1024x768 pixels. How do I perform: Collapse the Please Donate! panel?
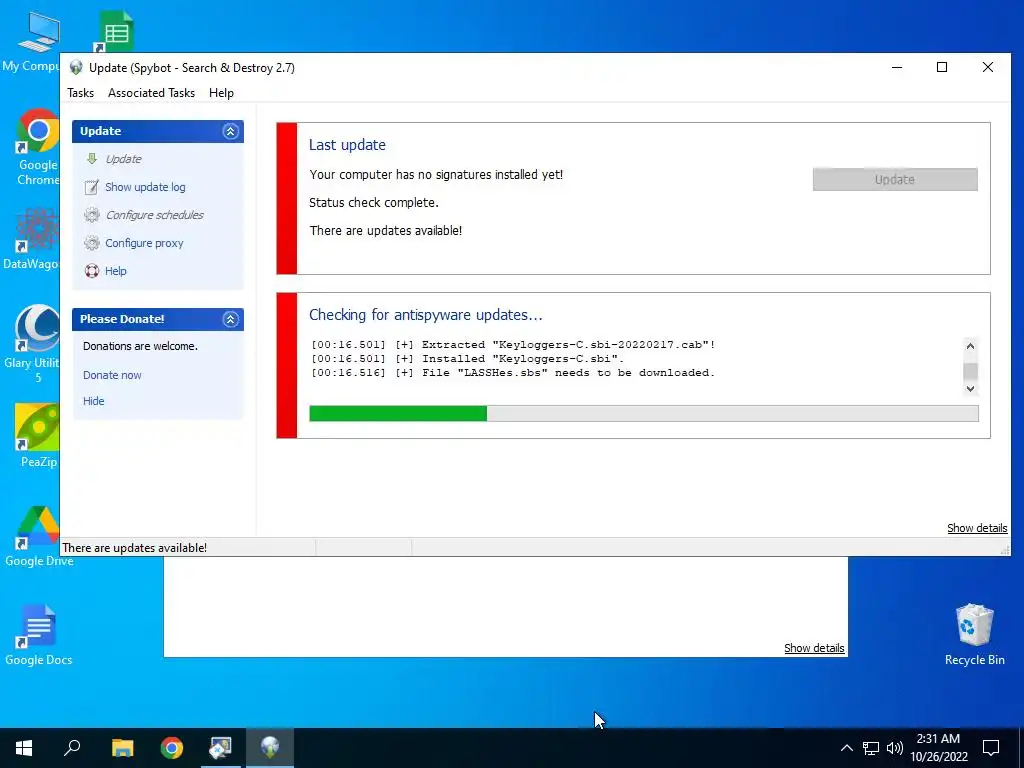pos(231,319)
